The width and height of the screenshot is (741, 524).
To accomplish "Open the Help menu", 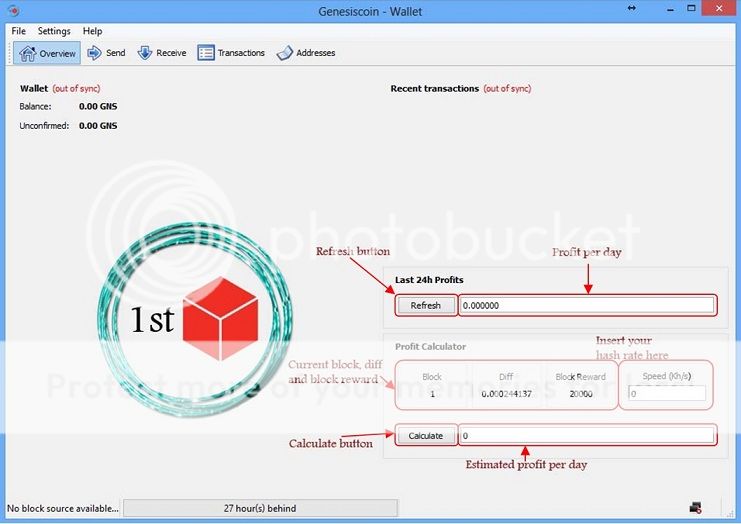I will pos(92,31).
